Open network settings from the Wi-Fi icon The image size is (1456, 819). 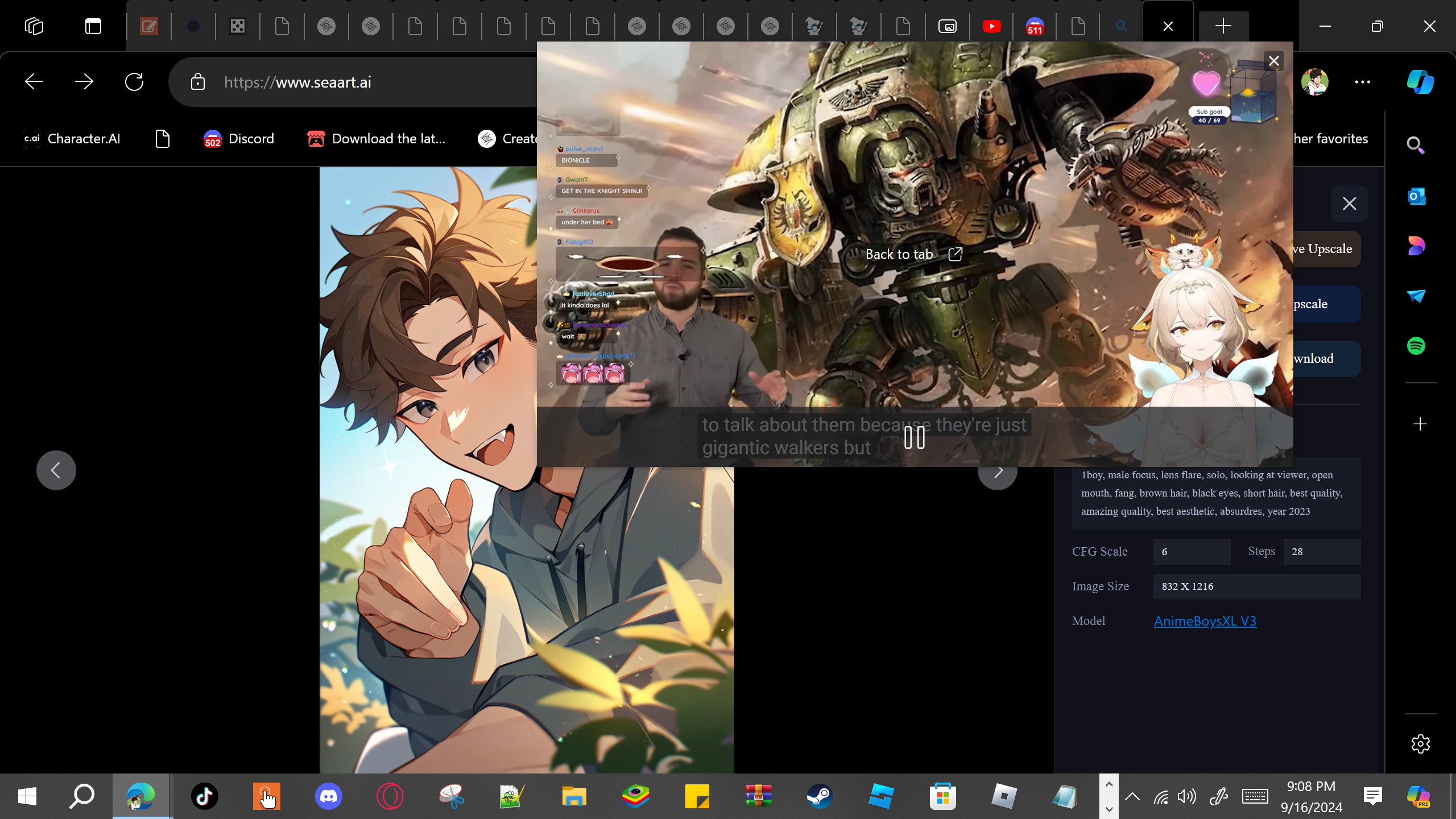pos(1160,797)
